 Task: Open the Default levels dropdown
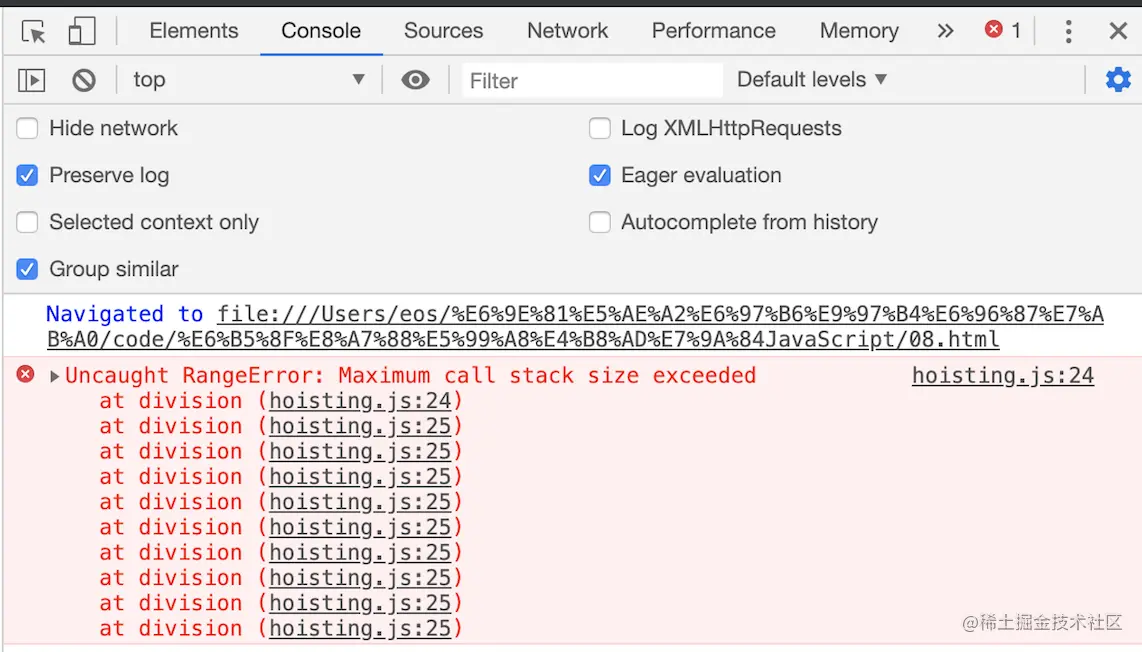pyautogui.click(x=812, y=80)
